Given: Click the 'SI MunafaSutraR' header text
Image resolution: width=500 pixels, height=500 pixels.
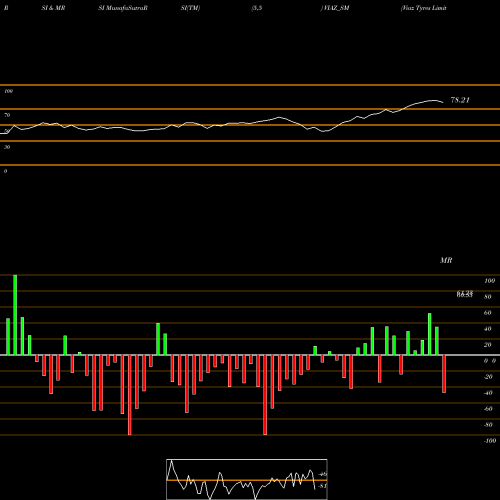Looking at the screenshot, I should pyautogui.click(x=123, y=8).
